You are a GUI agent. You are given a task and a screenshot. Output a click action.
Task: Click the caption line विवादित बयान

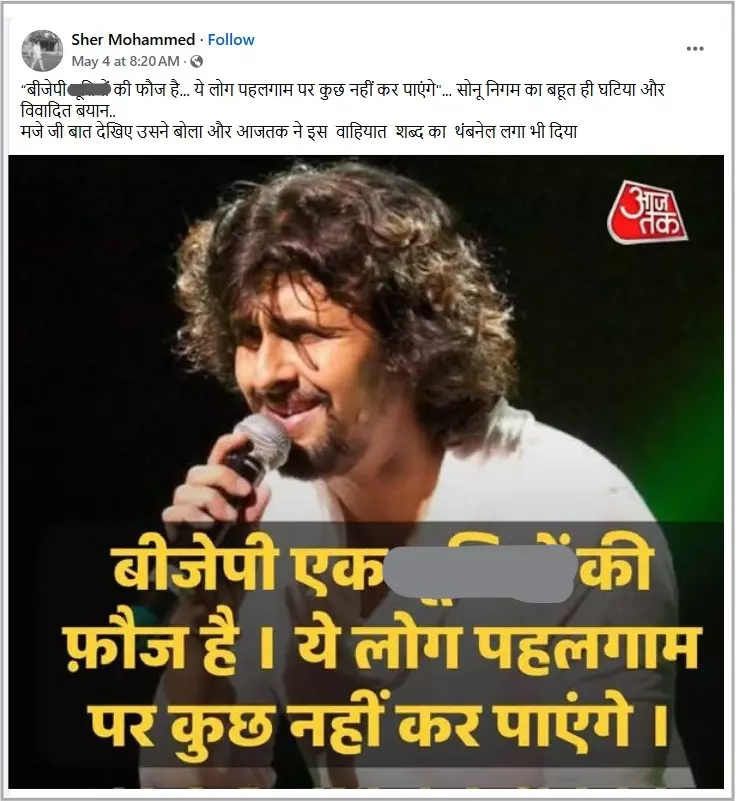pos(68,111)
